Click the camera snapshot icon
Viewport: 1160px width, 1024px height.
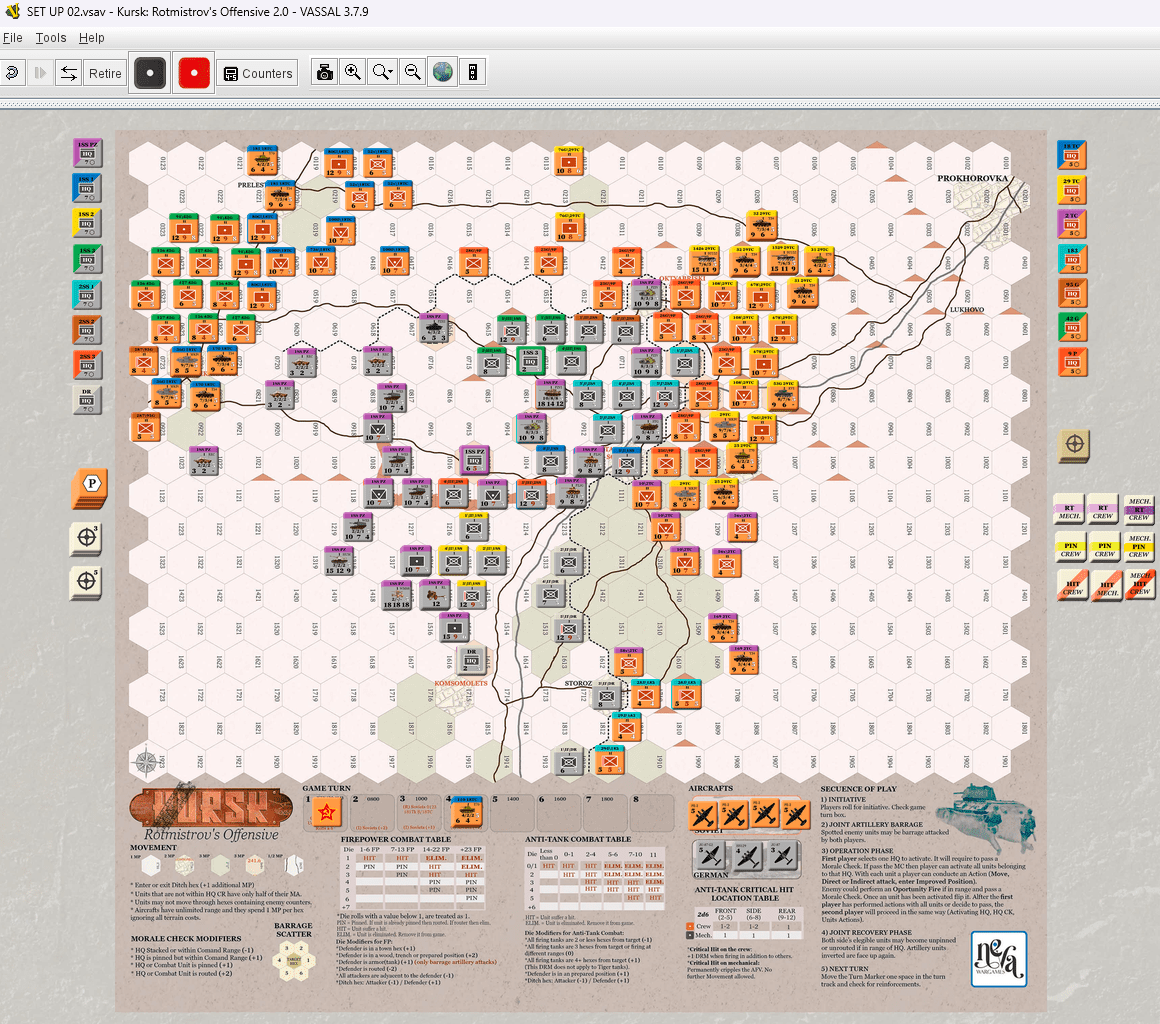click(324, 72)
